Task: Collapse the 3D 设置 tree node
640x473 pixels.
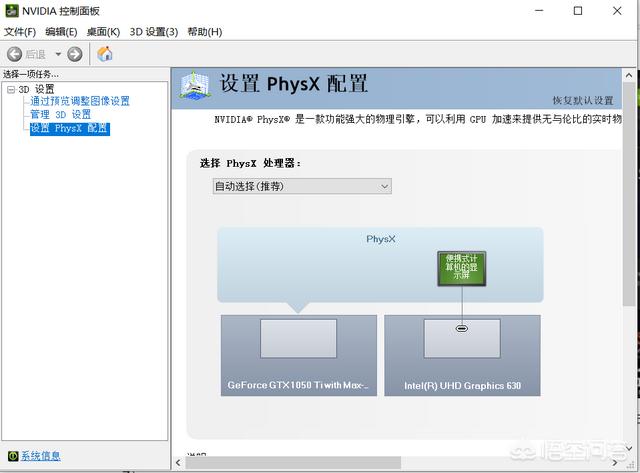Action: pyautogui.click(x=11, y=89)
